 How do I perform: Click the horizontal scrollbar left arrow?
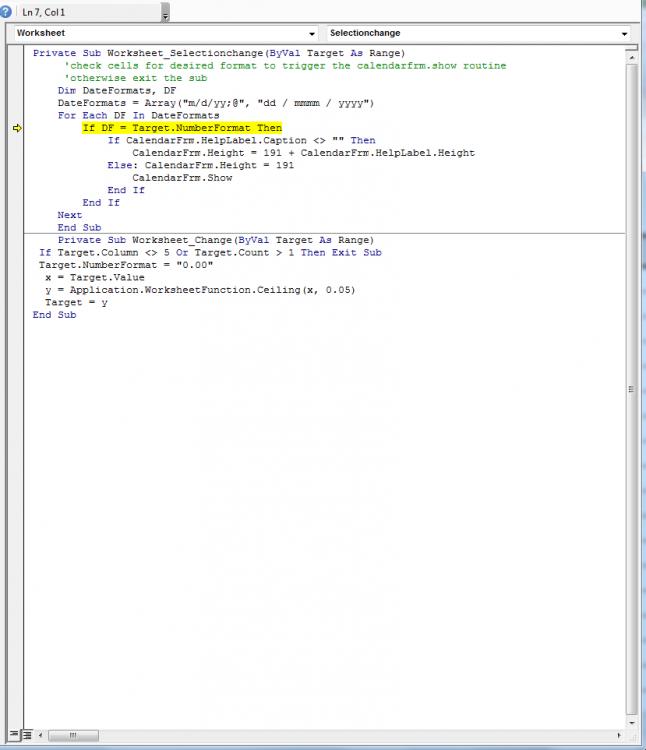click(41, 735)
